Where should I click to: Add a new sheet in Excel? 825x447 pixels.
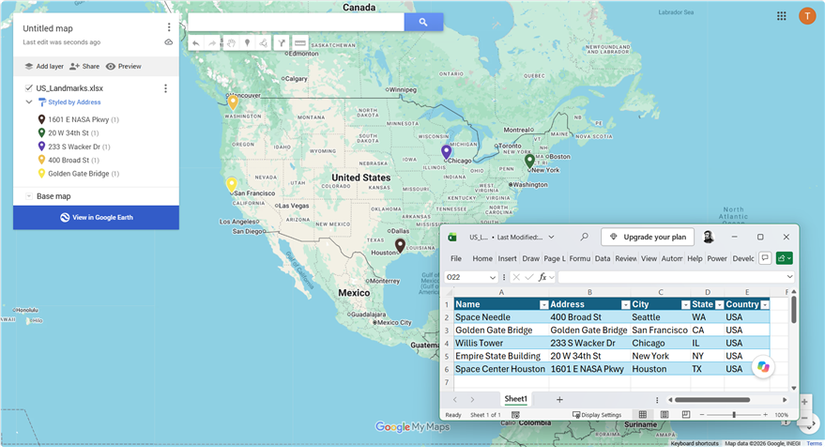pyautogui.click(x=559, y=400)
